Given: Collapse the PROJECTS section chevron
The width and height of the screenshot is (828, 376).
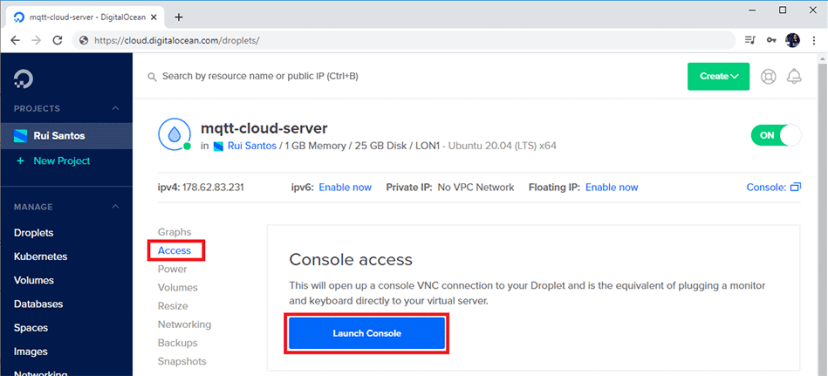Looking at the screenshot, I should 116,108.
